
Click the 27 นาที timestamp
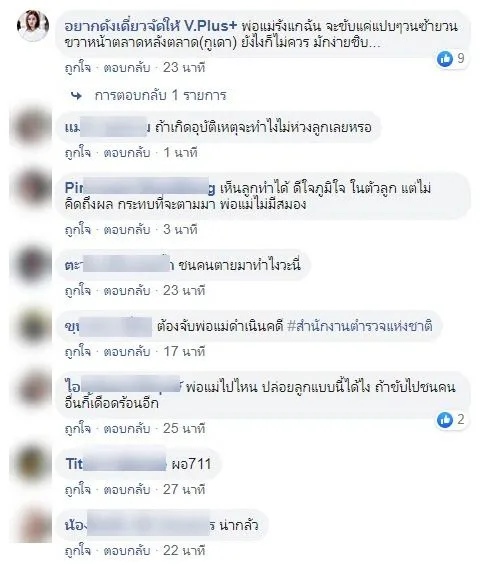184,490
